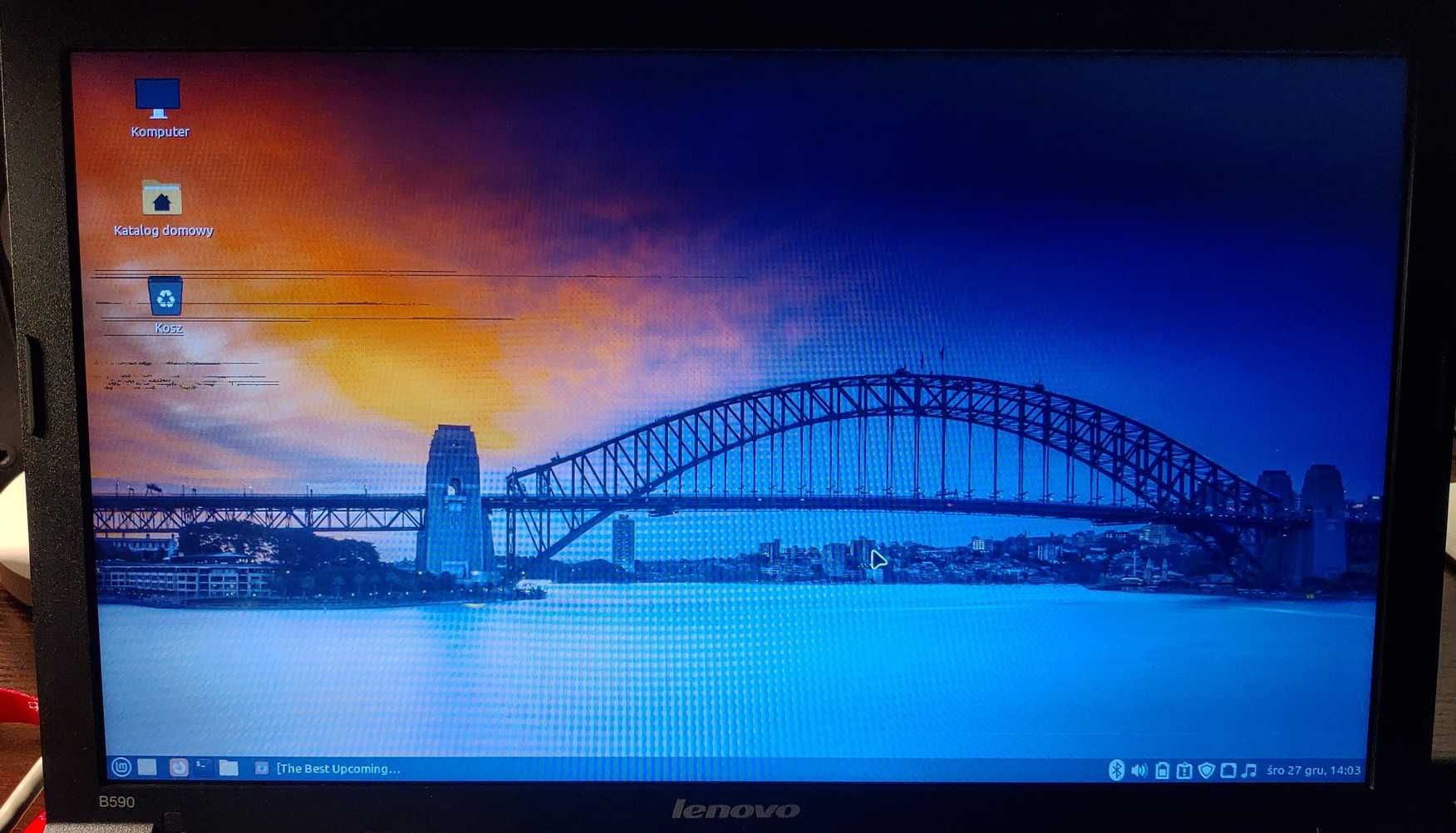Open the calendar from the clock

point(1314,771)
